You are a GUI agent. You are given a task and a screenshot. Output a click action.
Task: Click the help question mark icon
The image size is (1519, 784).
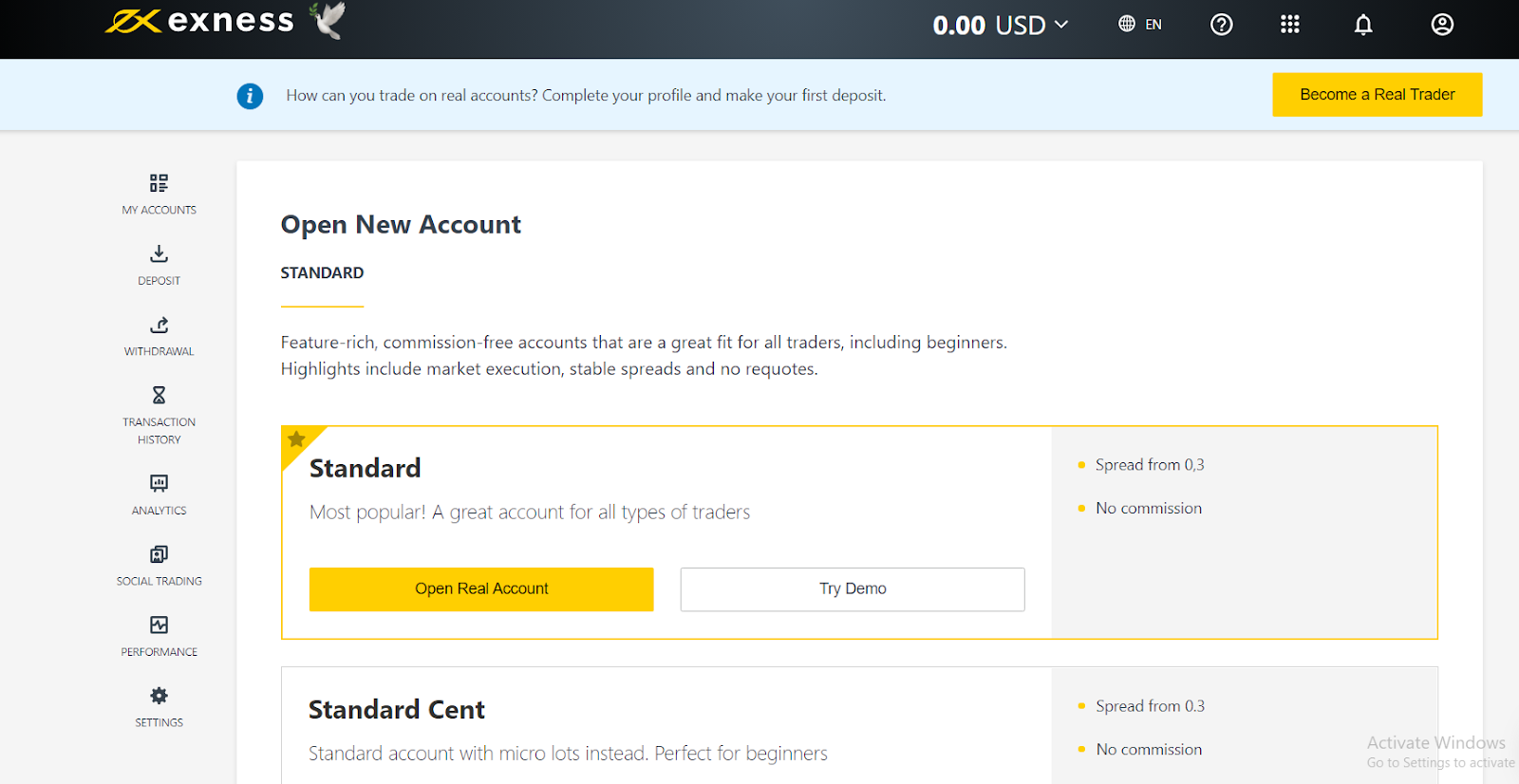(x=1221, y=25)
